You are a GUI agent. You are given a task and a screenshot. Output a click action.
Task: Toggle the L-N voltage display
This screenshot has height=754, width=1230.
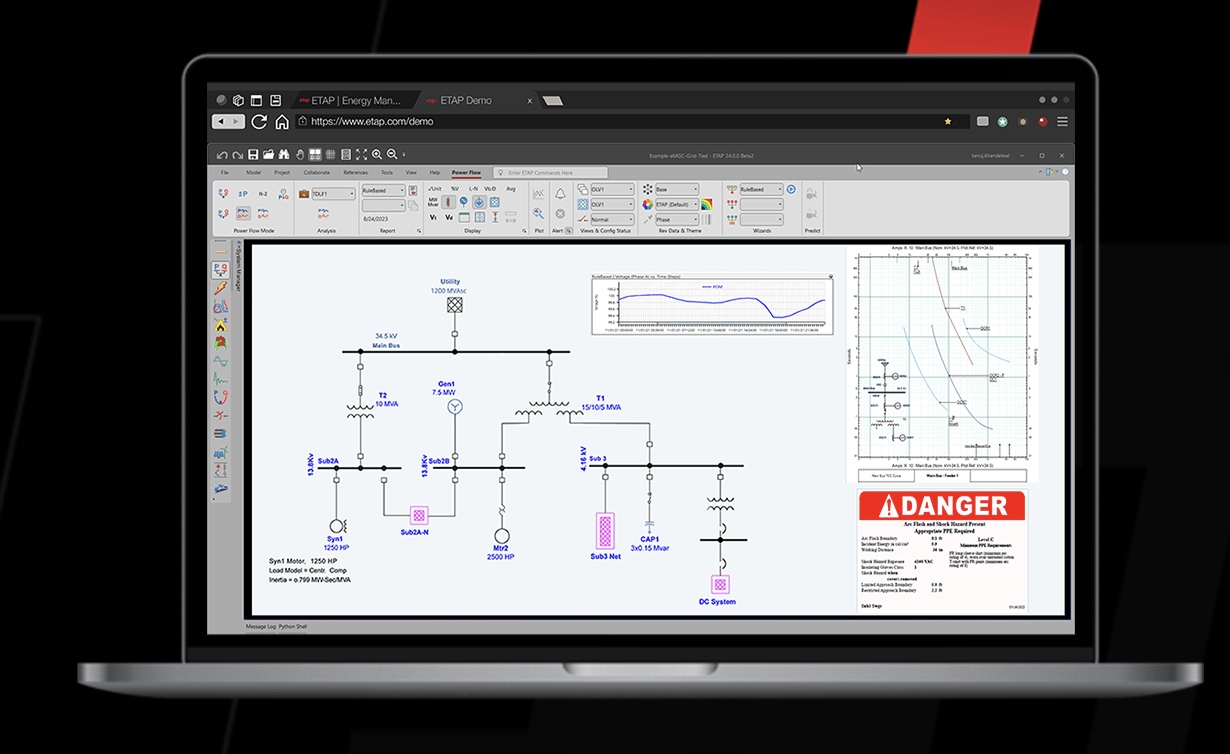(473, 188)
